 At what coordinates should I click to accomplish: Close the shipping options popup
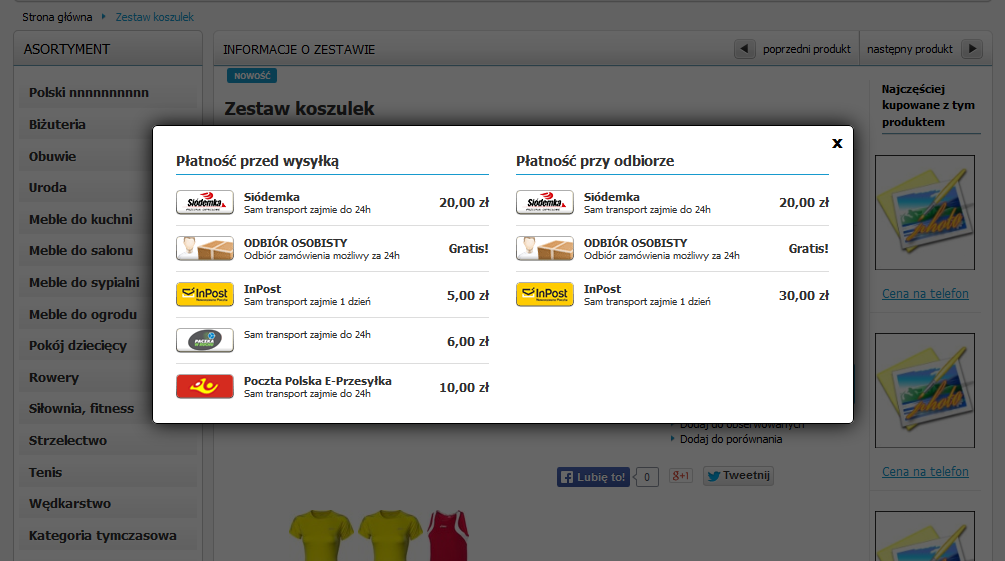coord(837,143)
